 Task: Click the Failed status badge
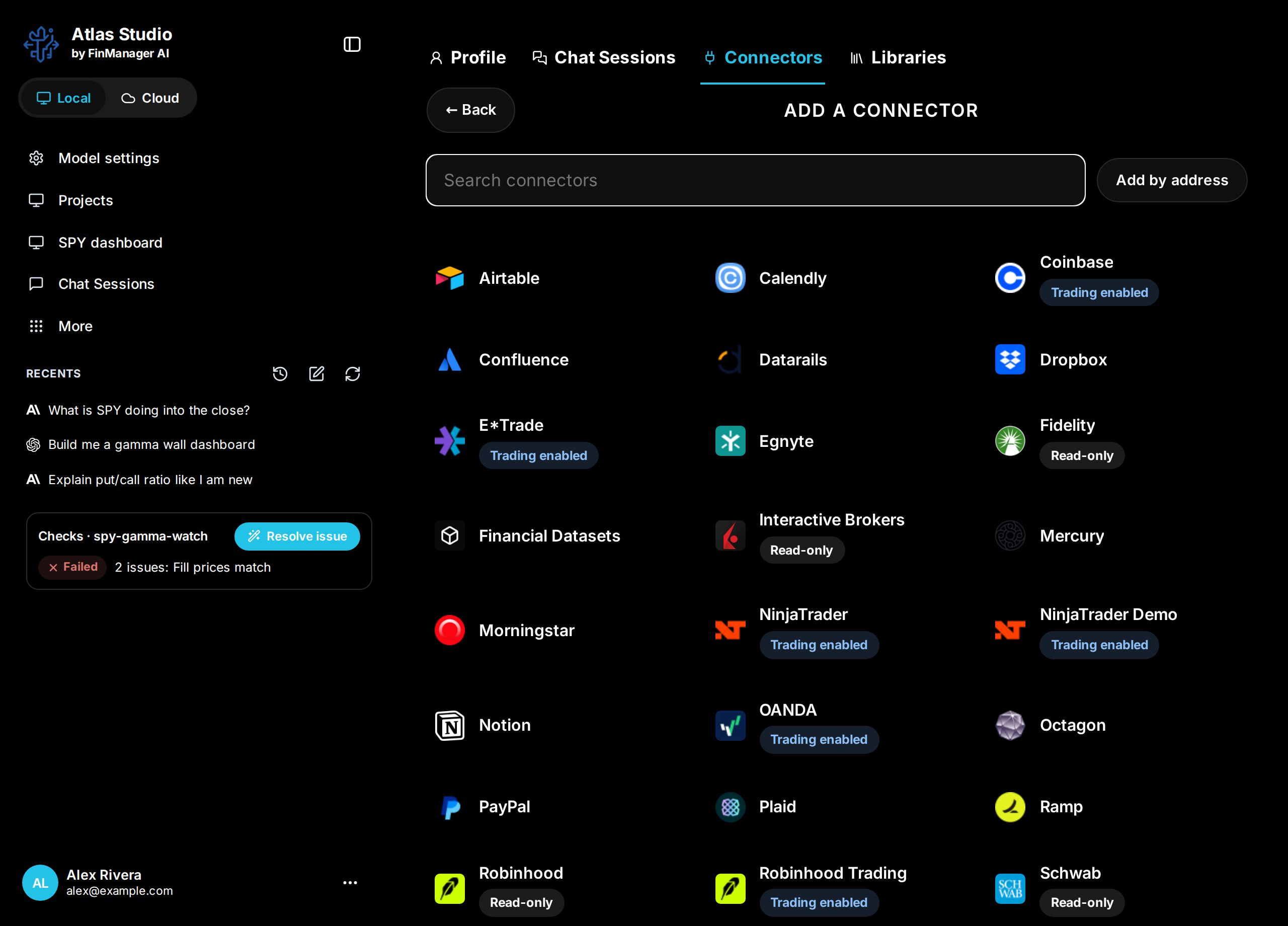(x=72, y=567)
